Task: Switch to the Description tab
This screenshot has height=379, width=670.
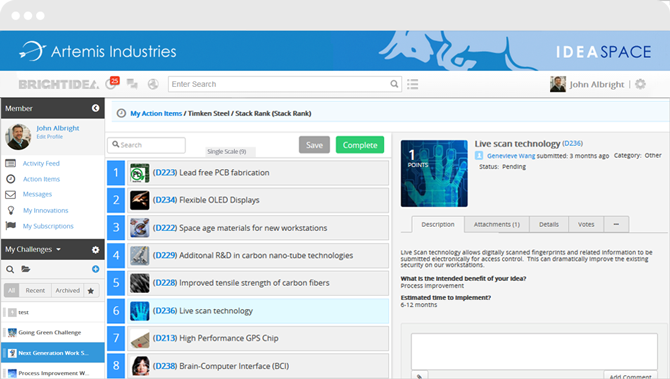Action: point(438,224)
